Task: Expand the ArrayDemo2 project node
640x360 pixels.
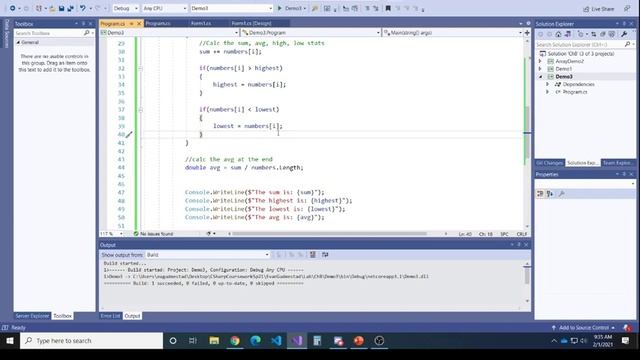Action: 540,61
